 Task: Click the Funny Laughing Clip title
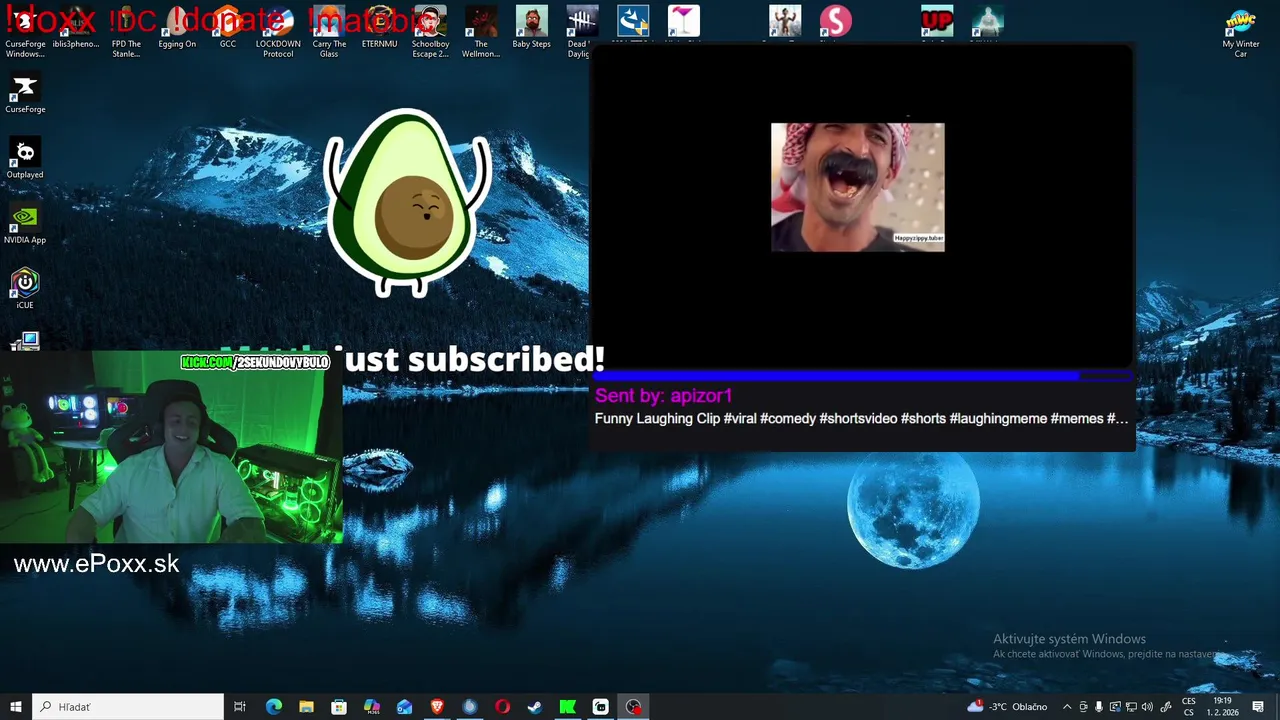(x=861, y=419)
